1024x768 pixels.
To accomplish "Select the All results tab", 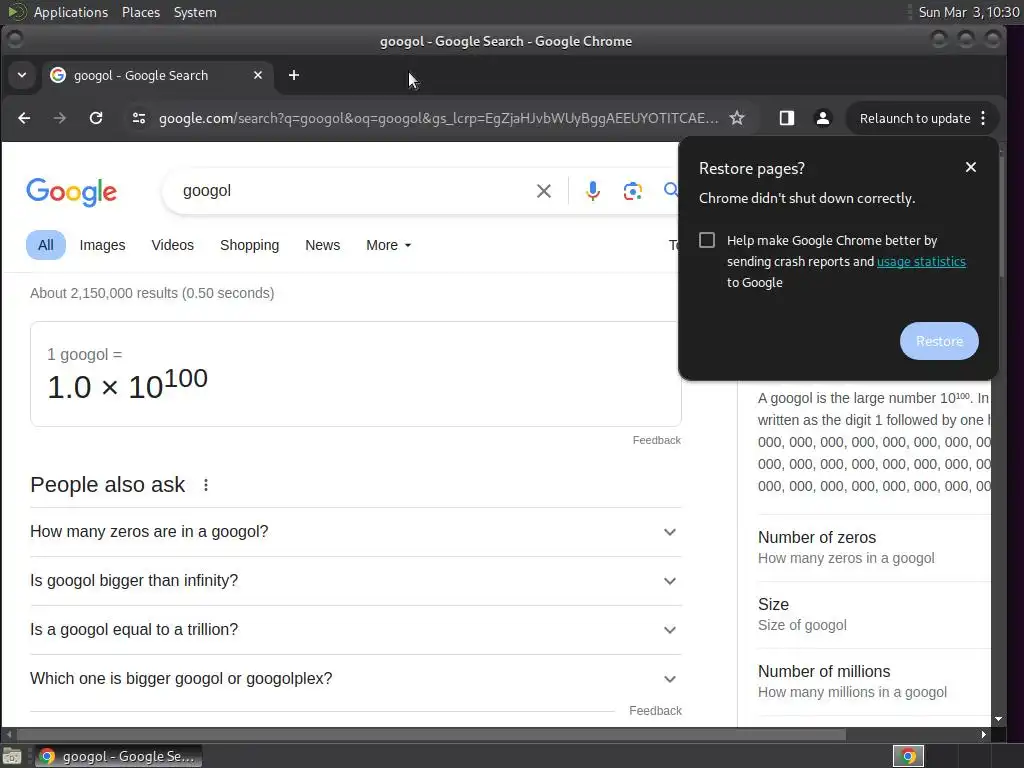I will (46, 245).
